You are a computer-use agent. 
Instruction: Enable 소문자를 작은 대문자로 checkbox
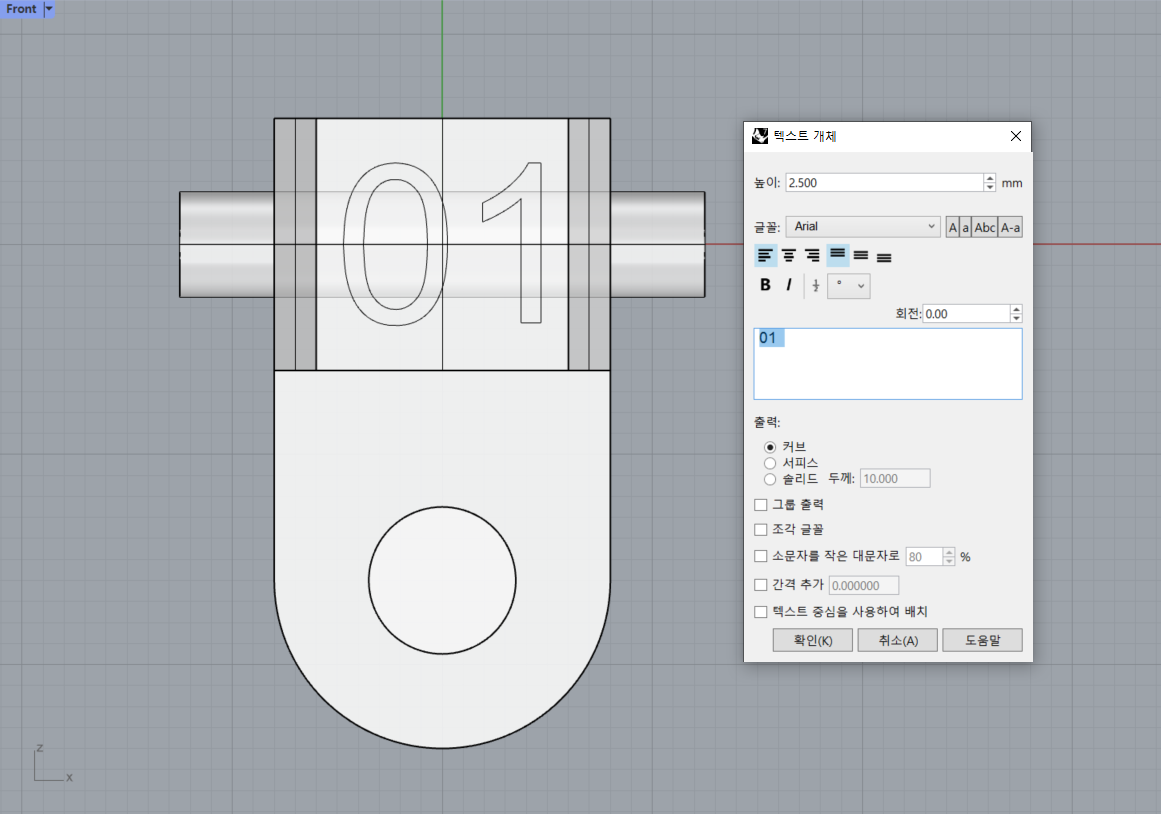pyautogui.click(x=760, y=556)
